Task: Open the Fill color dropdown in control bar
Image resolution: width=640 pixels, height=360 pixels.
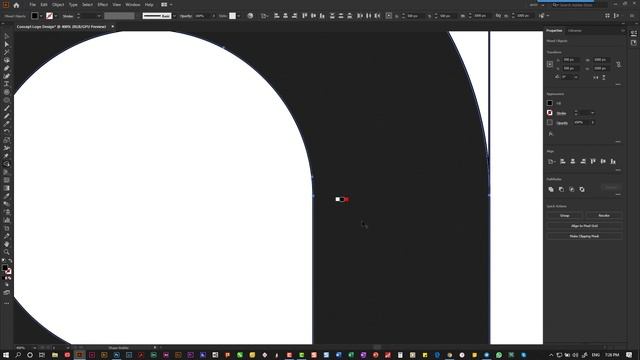Action: (x=41, y=16)
